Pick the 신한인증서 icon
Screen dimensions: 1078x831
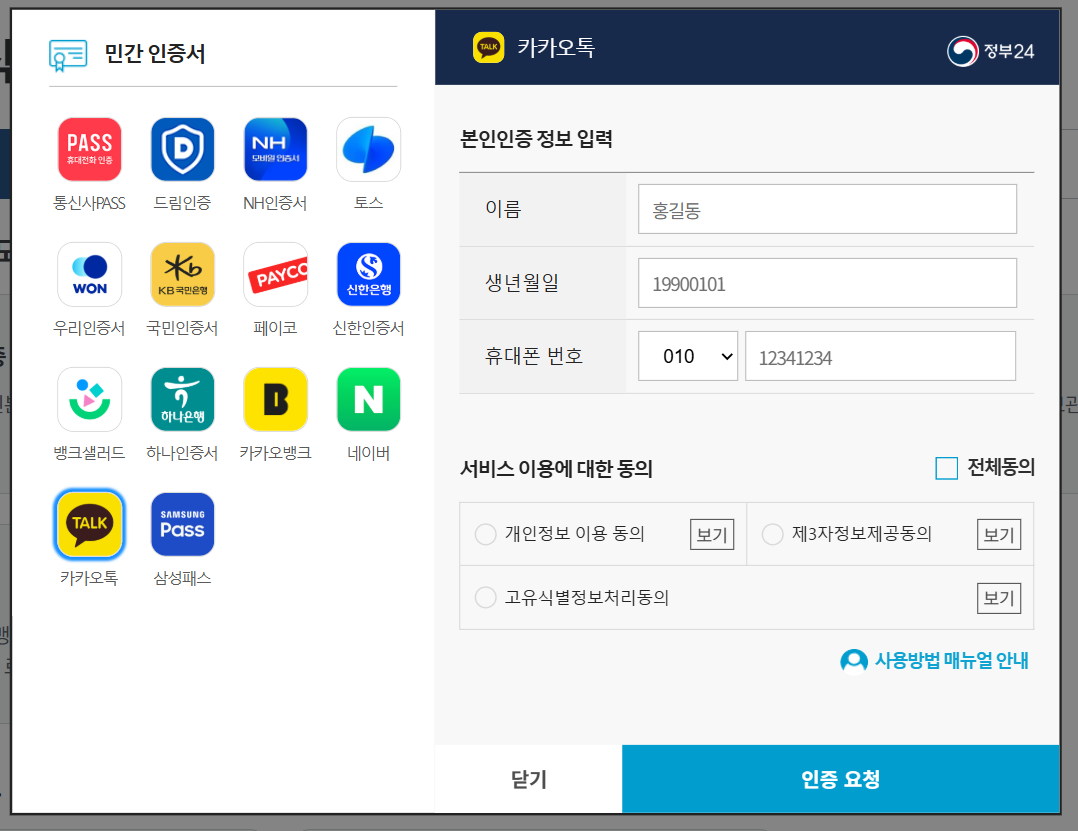click(x=368, y=274)
